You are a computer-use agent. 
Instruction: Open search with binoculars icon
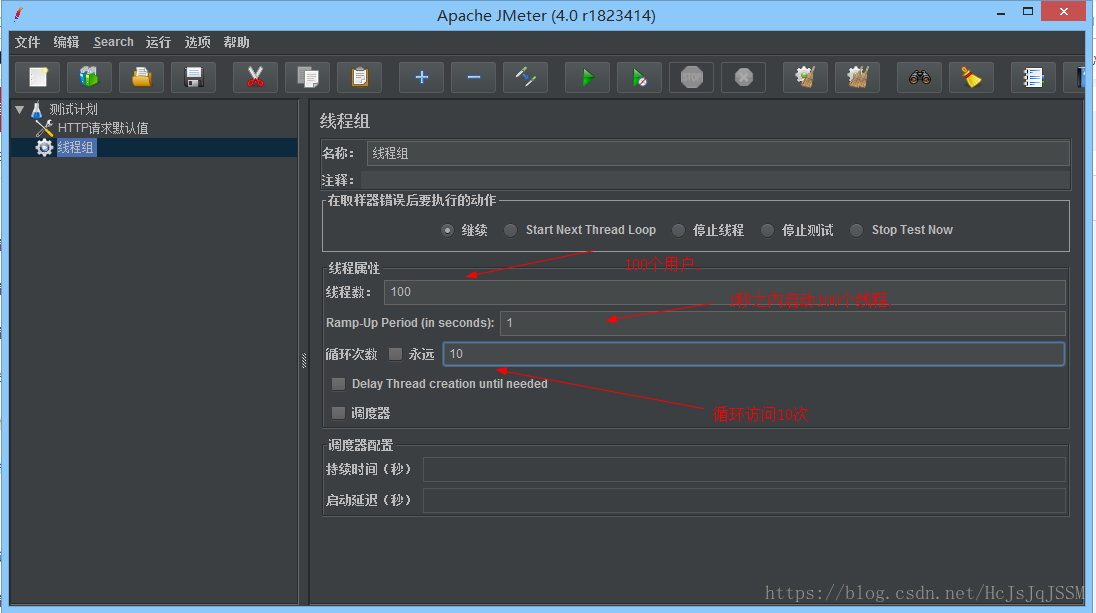click(919, 77)
